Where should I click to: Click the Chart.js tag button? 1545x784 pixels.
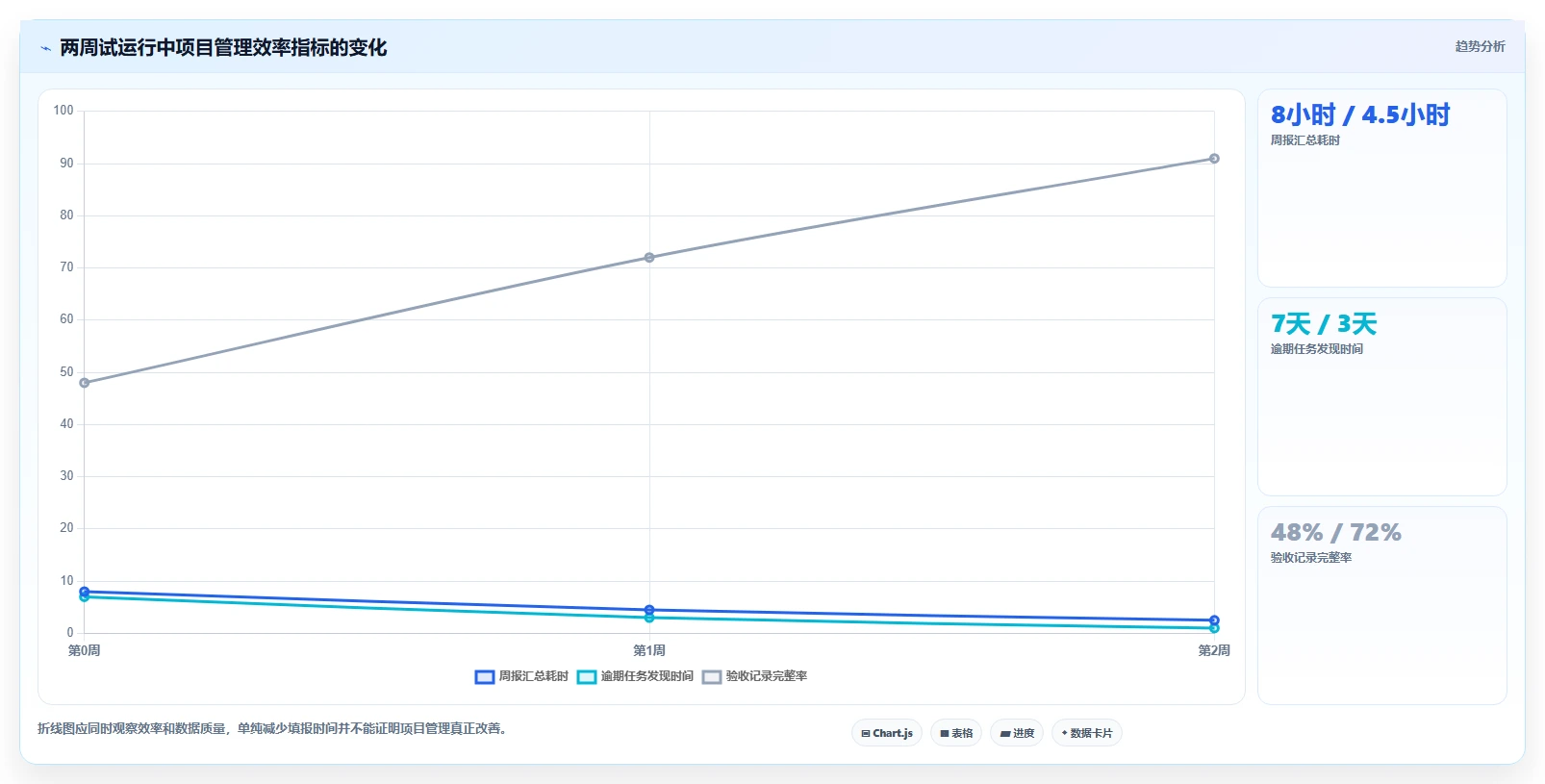click(887, 733)
